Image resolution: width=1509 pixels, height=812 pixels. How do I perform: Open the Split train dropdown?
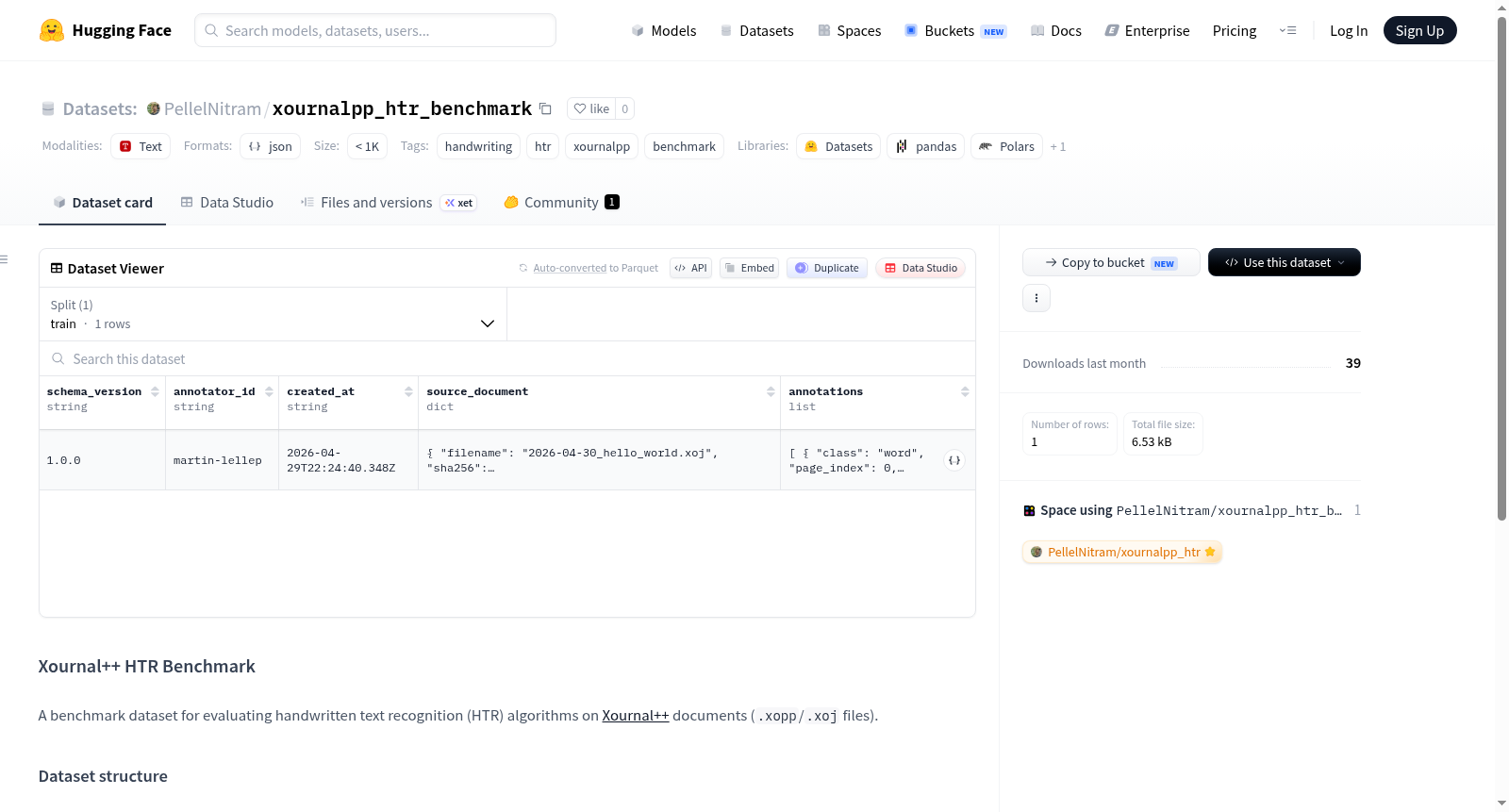273,314
